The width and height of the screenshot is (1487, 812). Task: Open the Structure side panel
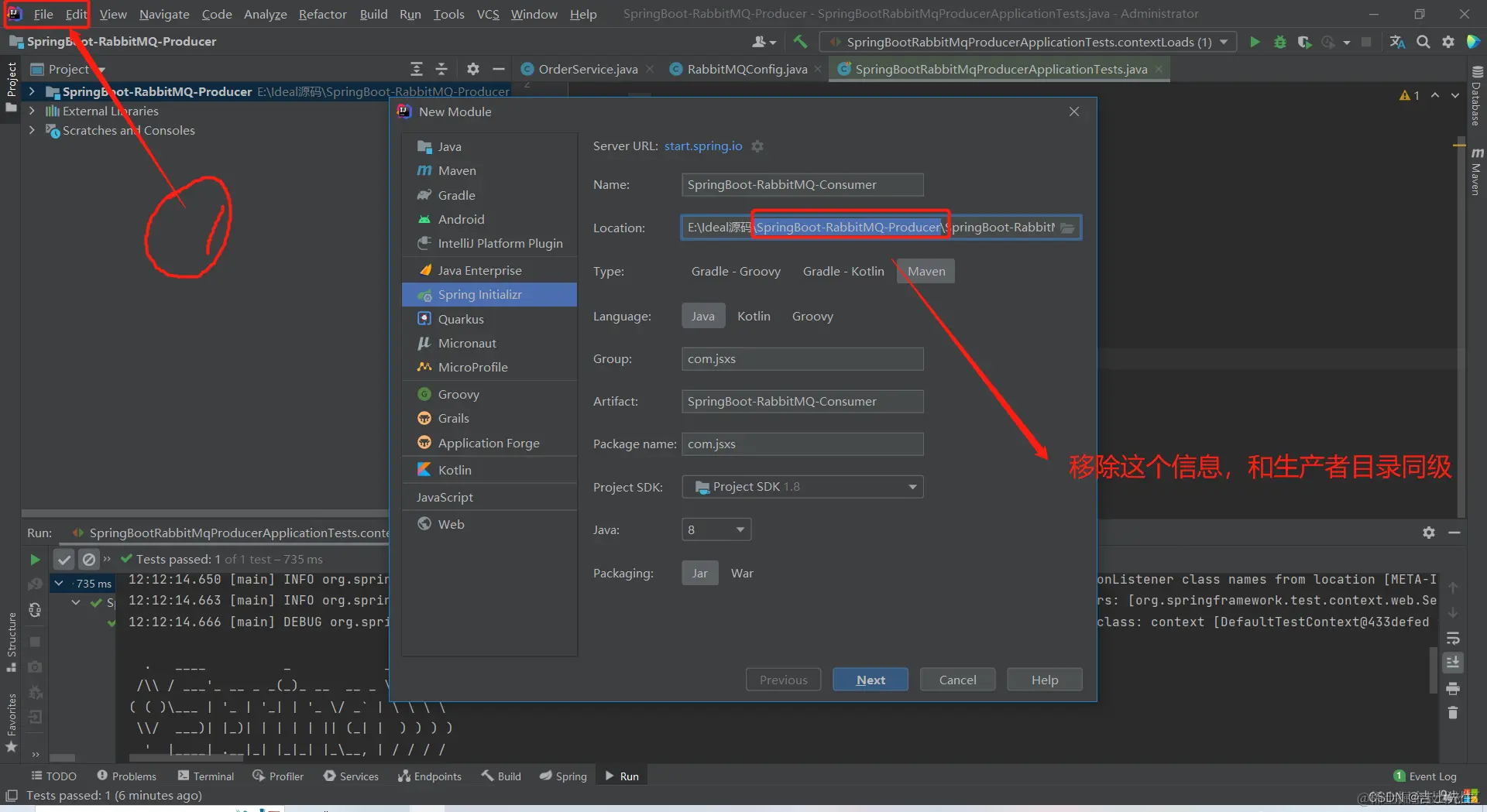12,642
